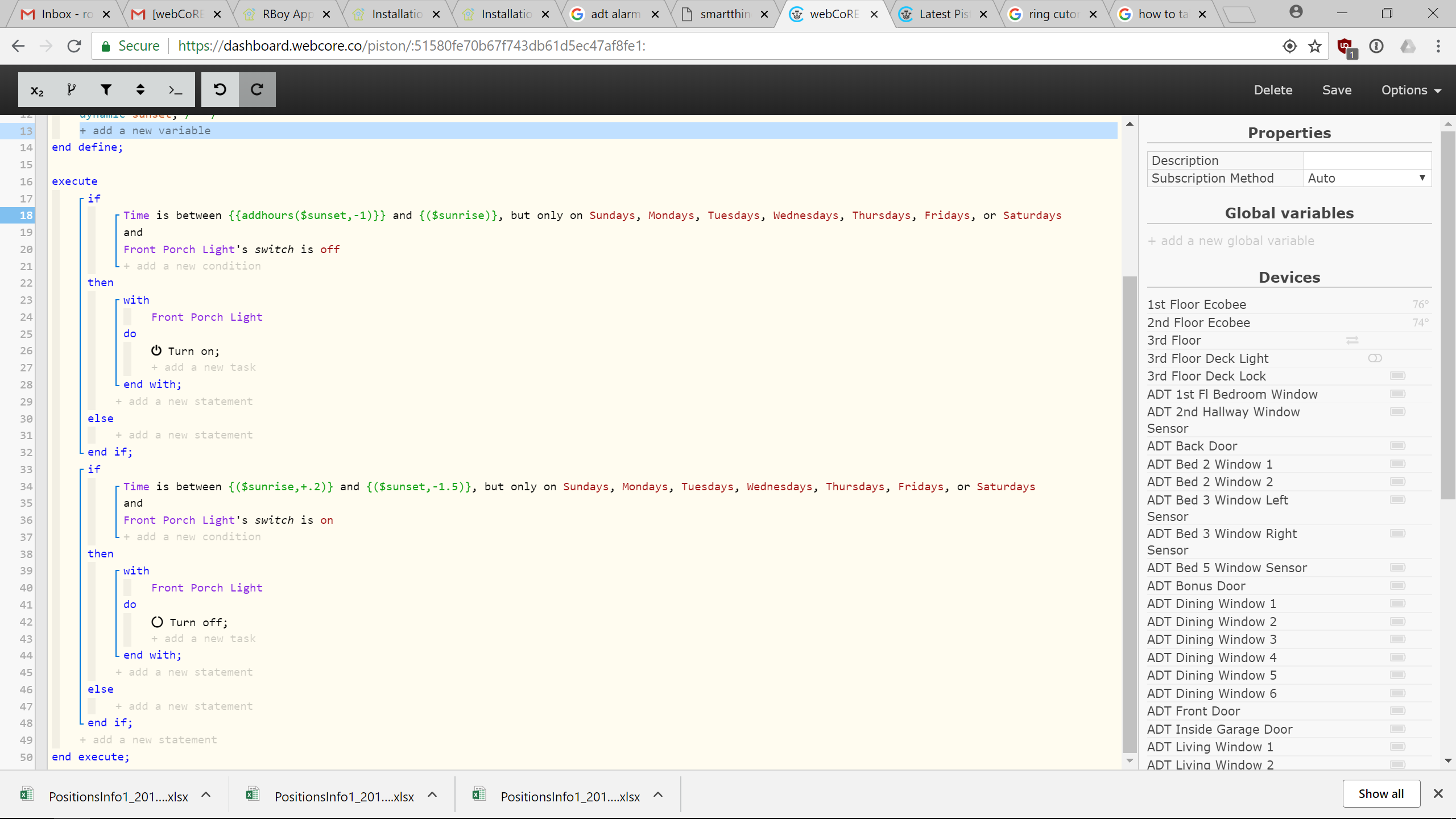
Task: Expand third PositionsInfo1 download chevron
Action: pos(658,795)
